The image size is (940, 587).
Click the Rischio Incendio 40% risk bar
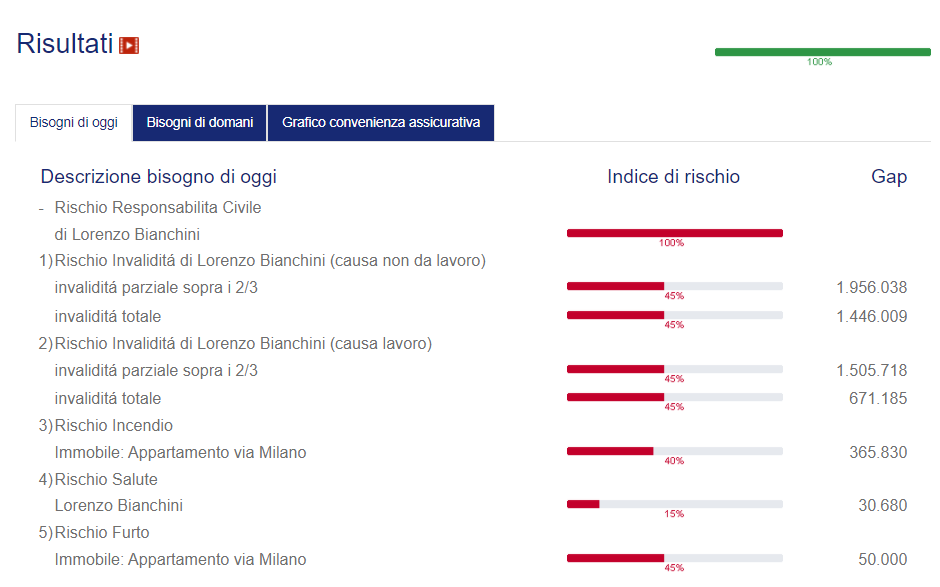click(674, 451)
